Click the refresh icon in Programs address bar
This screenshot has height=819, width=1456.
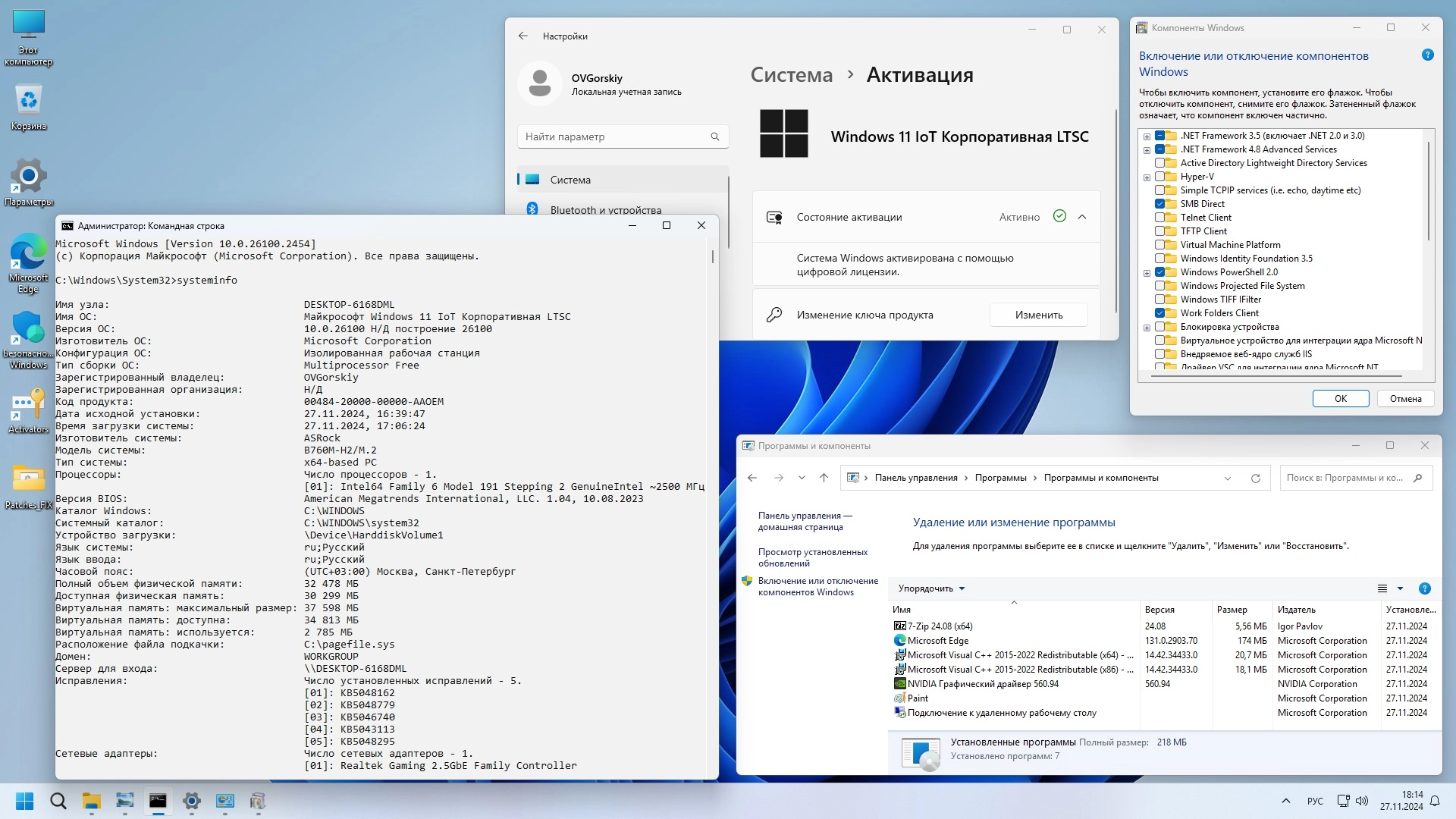tap(1256, 478)
